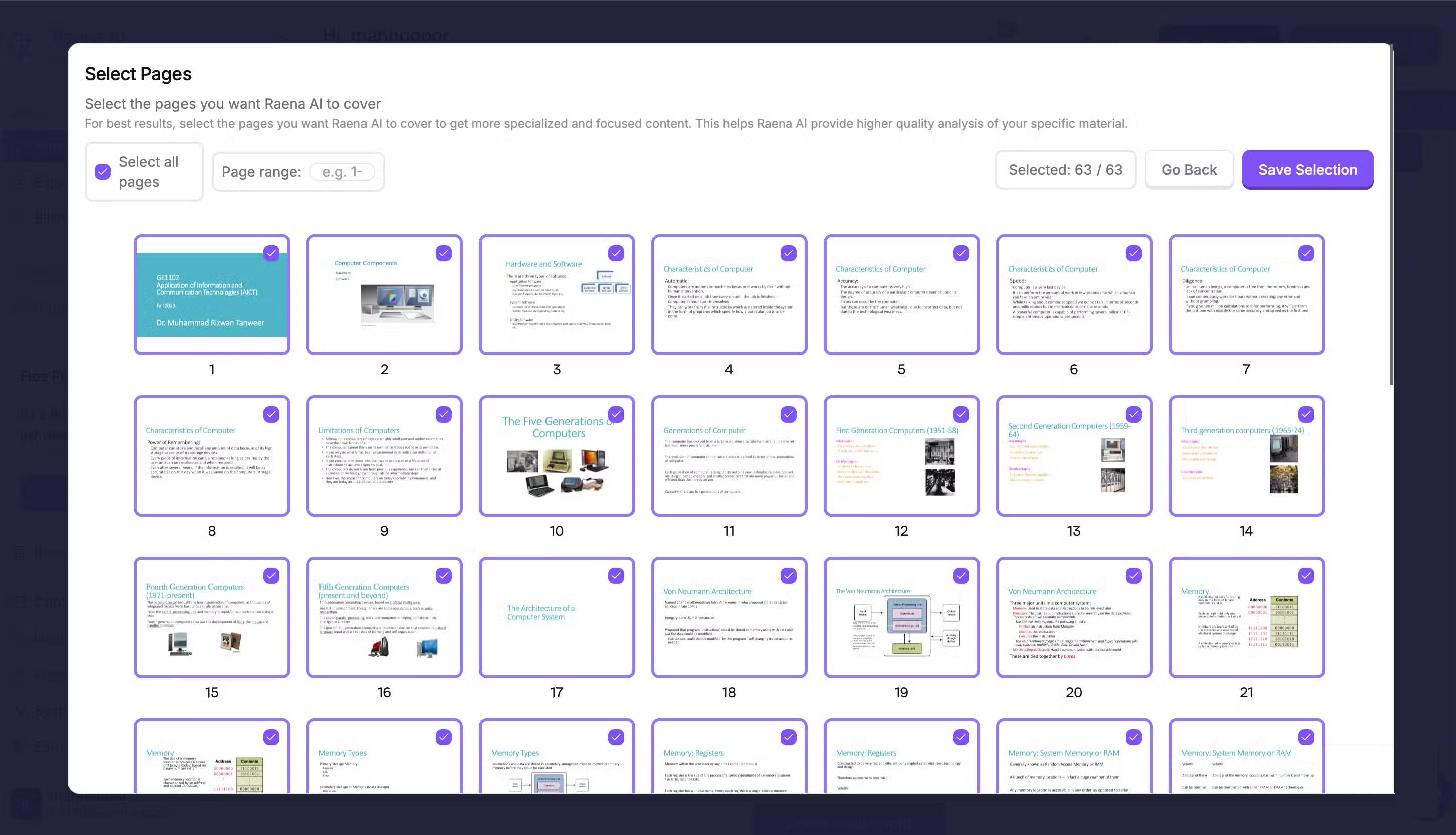Uncheck page 28 System Memory or RAM
This screenshot has width=1456, height=835.
[x=1305, y=737]
